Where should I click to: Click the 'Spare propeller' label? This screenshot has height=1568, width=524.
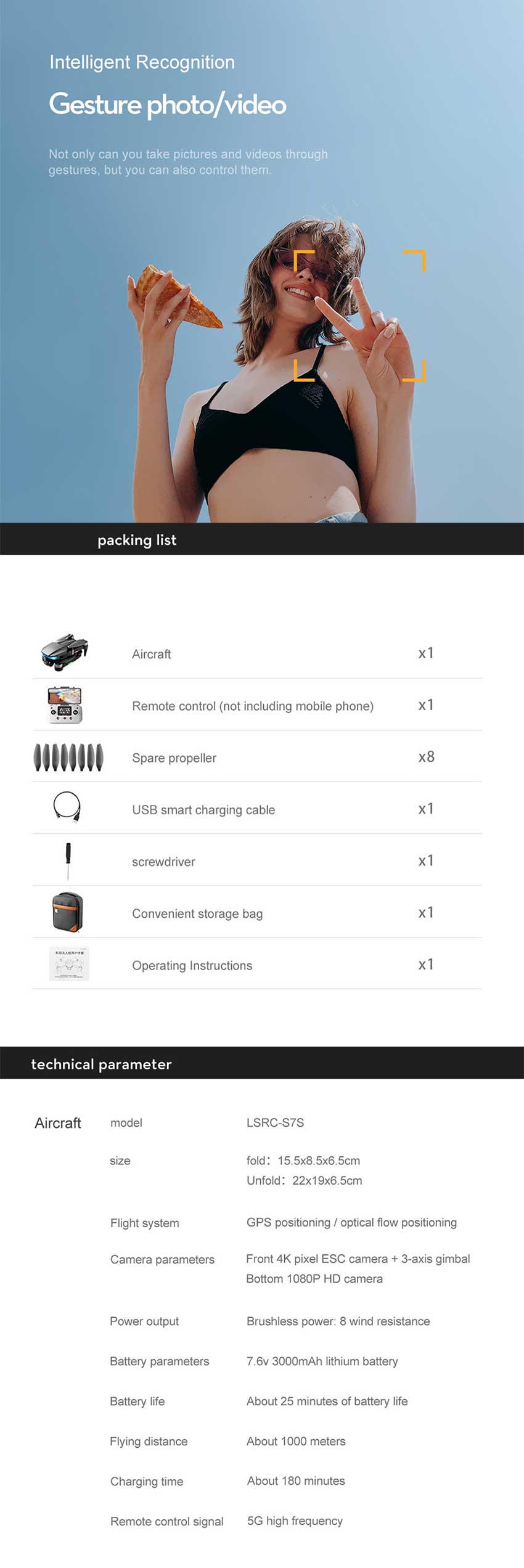pos(174,757)
